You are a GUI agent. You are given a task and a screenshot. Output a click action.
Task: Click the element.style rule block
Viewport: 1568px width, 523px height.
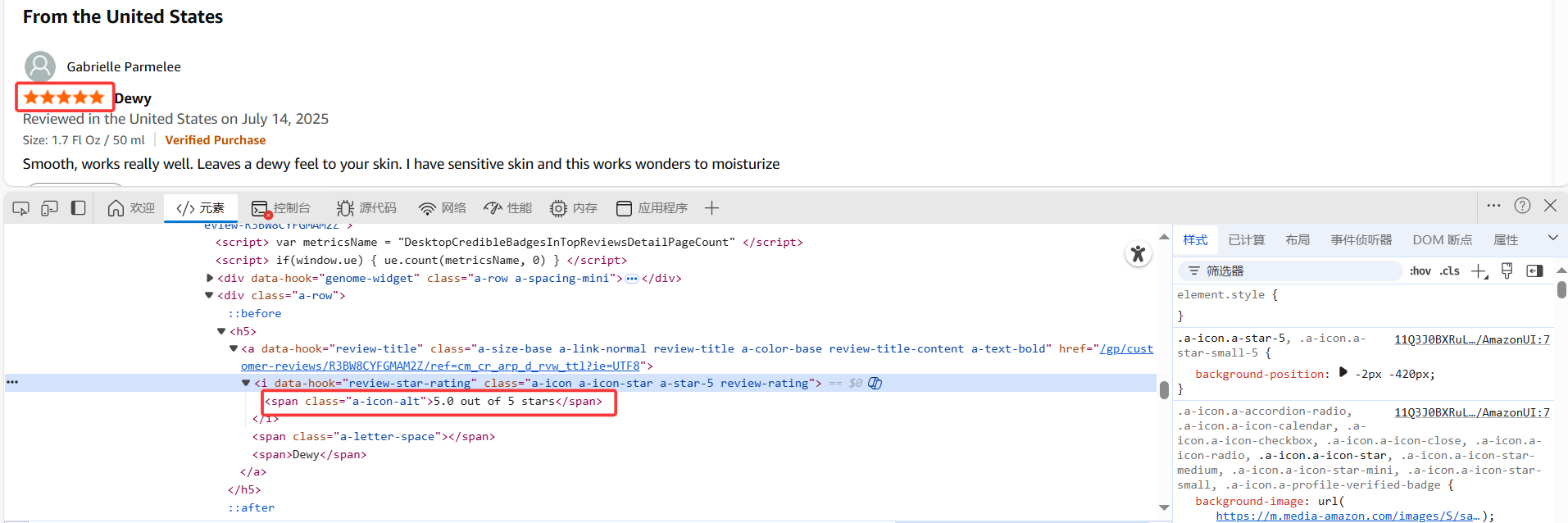point(1365,305)
